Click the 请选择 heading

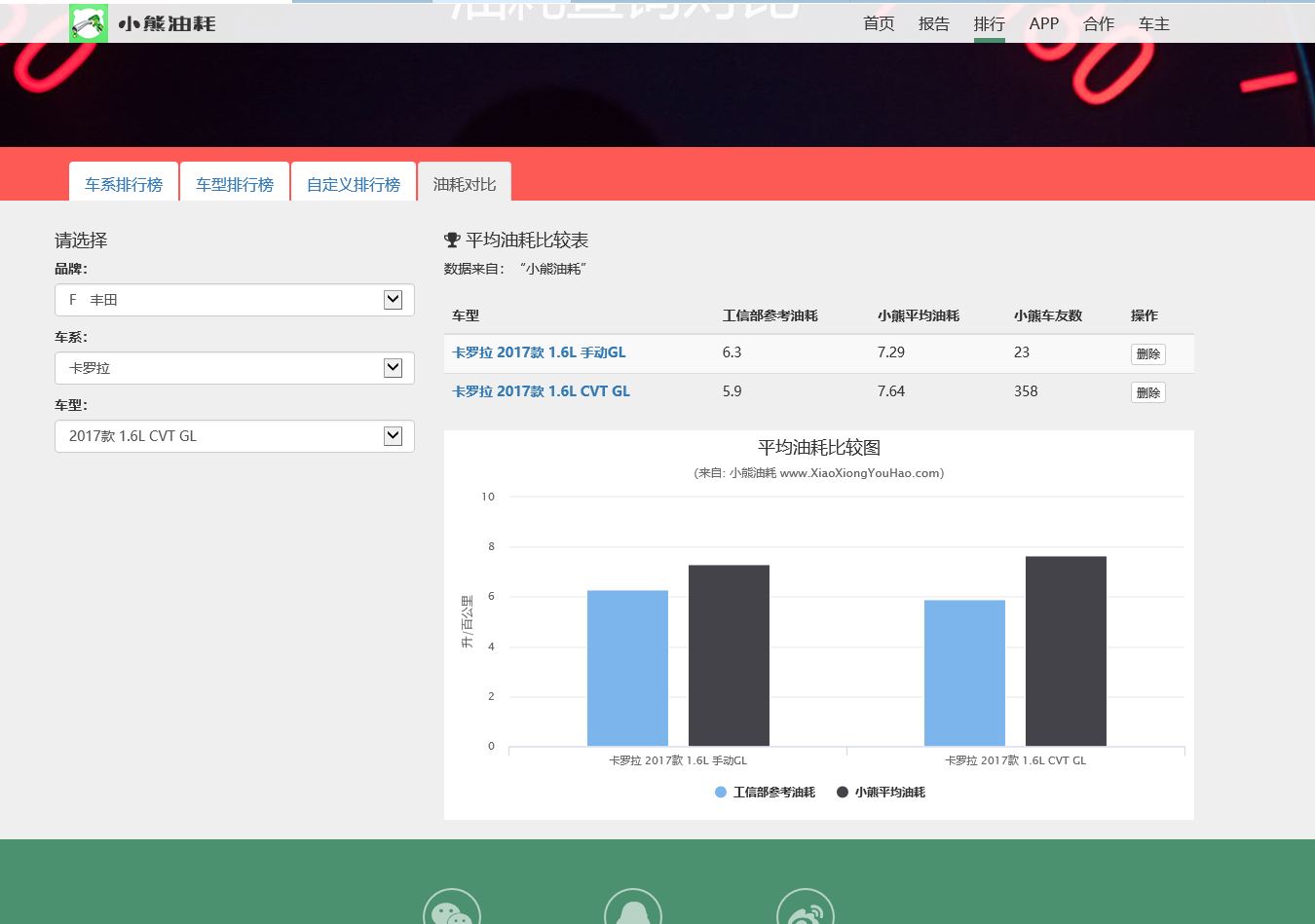(x=81, y=240)
